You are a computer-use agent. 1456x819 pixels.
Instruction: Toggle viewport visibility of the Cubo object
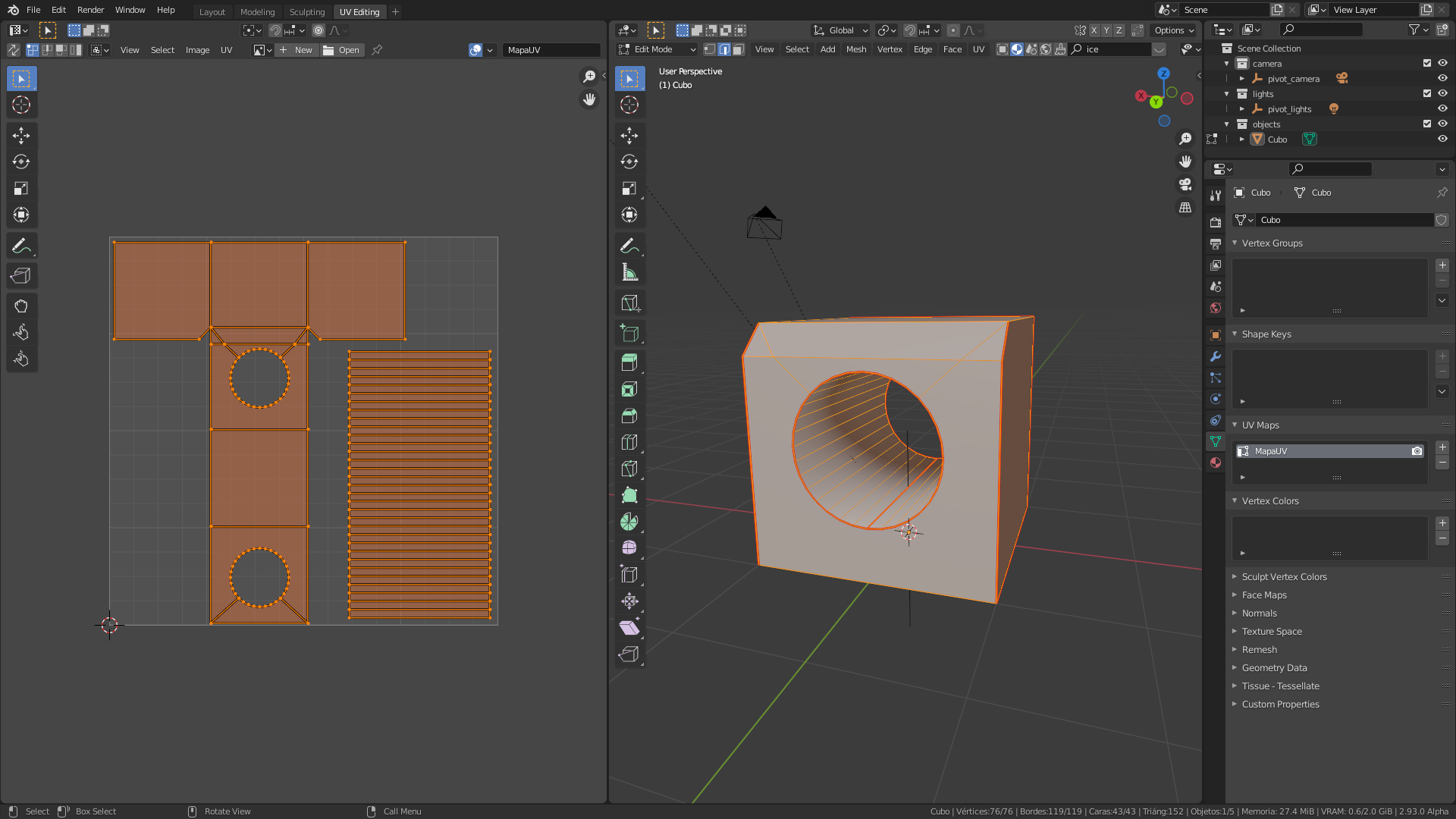1442,139
